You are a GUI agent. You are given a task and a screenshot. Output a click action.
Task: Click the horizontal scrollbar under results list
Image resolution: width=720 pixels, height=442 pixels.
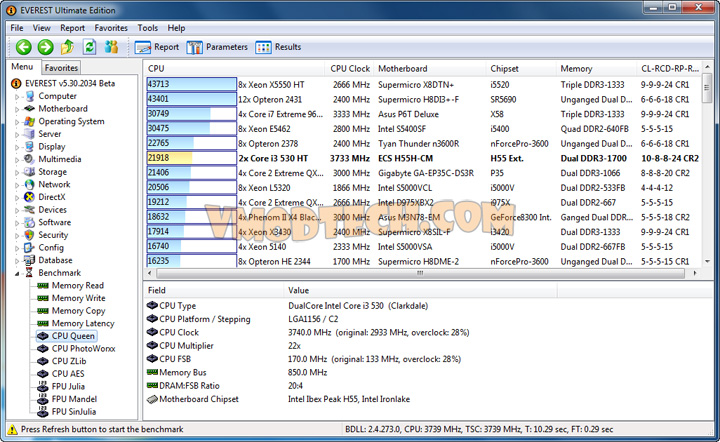[420, 273]
